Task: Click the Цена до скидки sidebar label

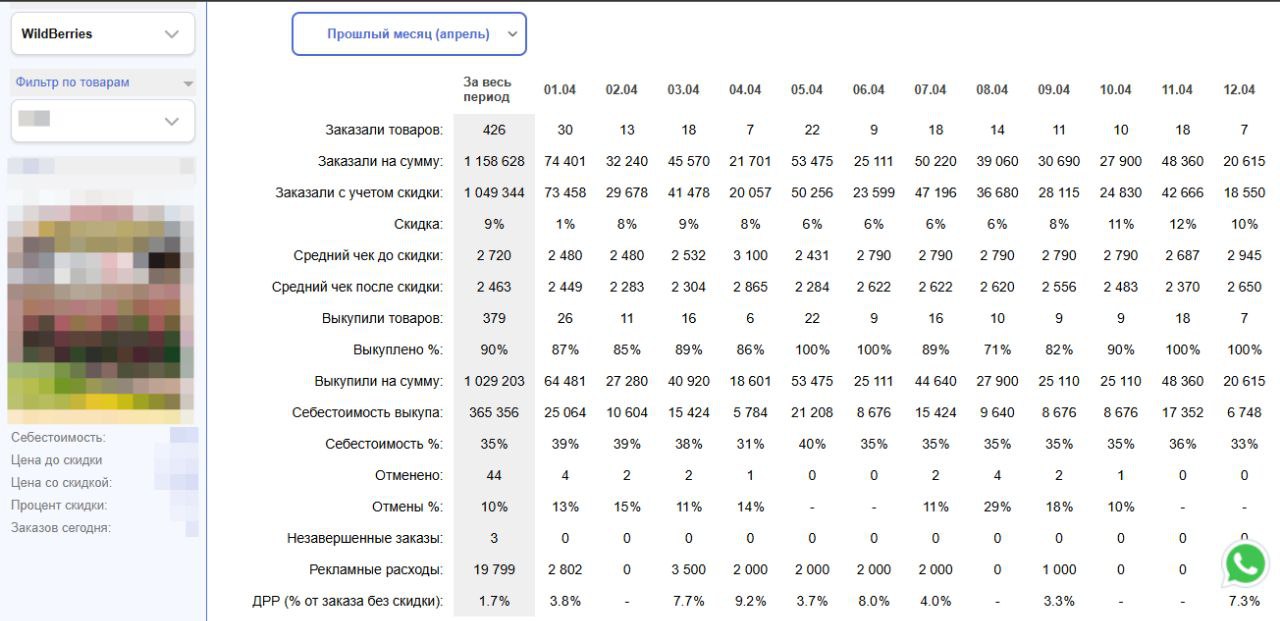Action: tap(56, 460)
